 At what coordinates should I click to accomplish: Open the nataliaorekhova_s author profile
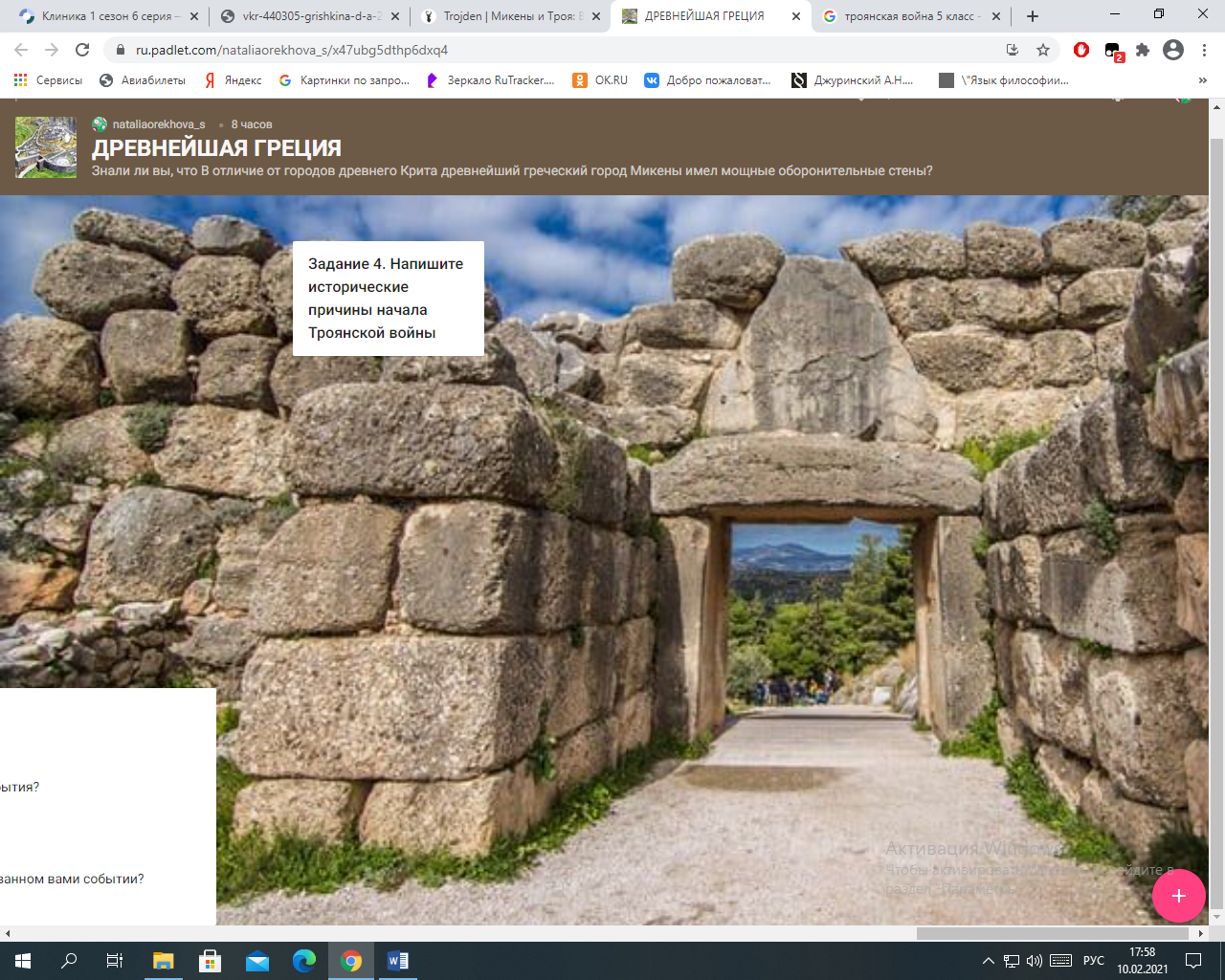pyautogui.click(x=159, y=124)
